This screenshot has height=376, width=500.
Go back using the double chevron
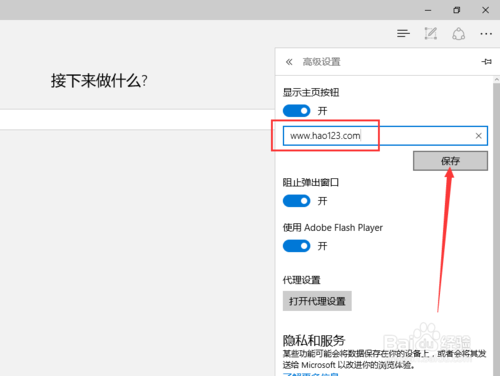point(289,62)
